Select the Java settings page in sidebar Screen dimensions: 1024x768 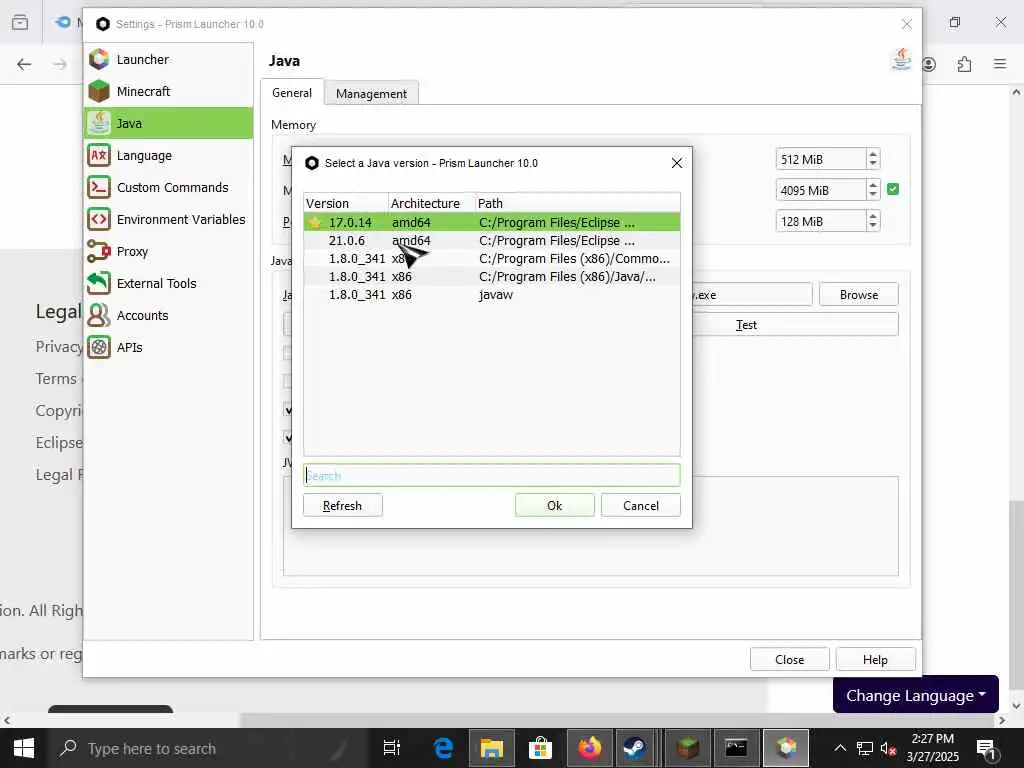pyautogui.click(x=168, y=123)
